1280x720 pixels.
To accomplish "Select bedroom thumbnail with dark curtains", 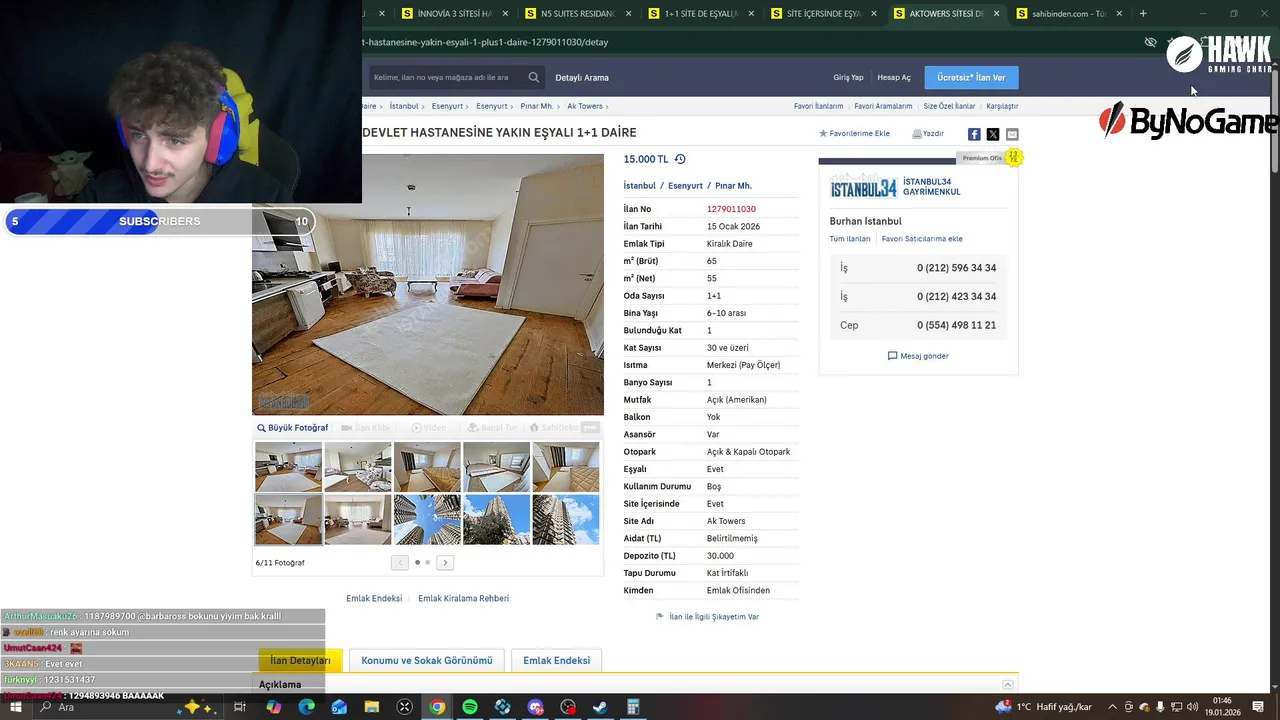I will [427, 467].
